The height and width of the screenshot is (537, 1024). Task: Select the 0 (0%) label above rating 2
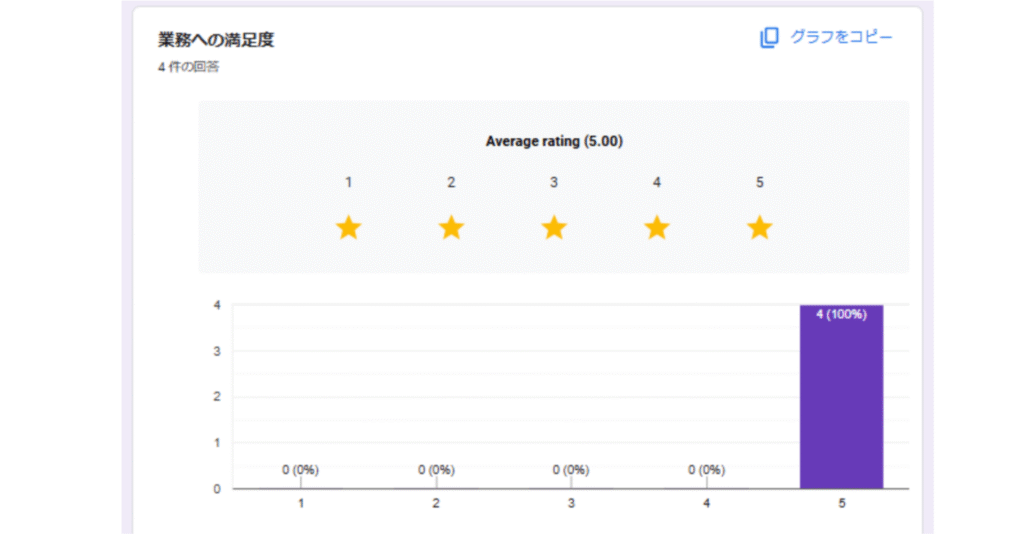coord(436,470)
